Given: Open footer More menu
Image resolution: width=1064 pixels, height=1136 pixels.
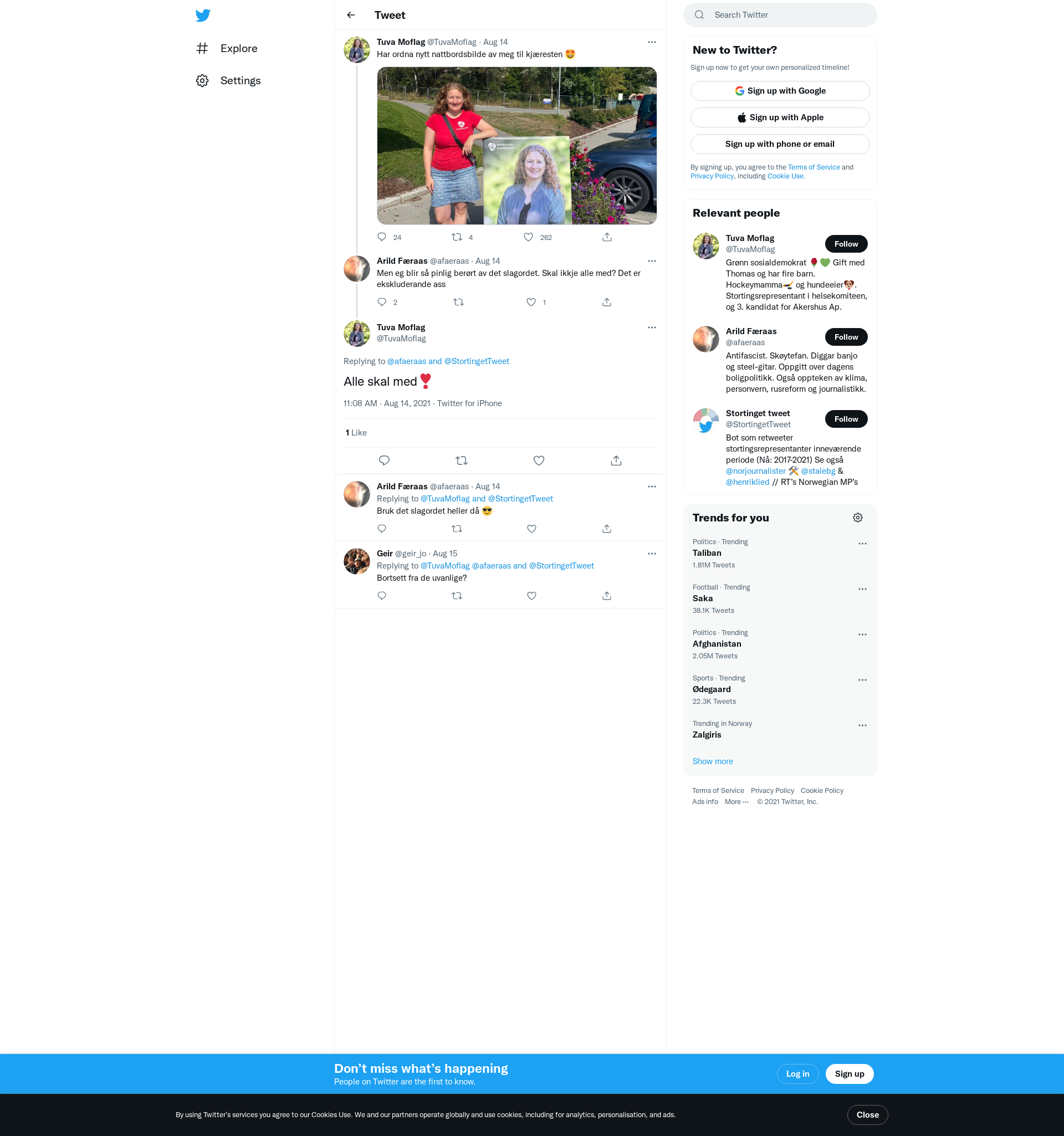Looking at the screenshot, I should 736,802.
